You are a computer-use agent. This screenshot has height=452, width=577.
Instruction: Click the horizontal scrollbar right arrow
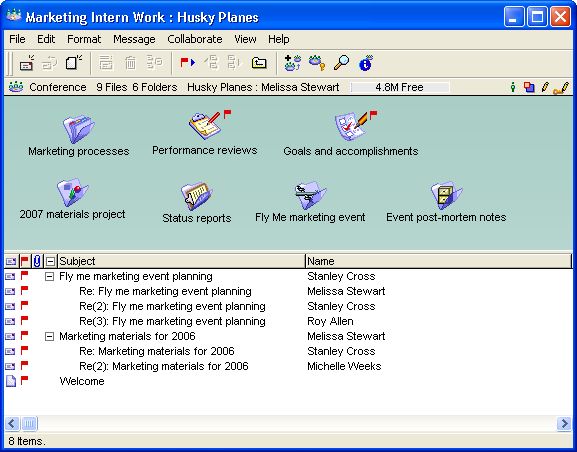pyautogui.click(x=564, y=423)
